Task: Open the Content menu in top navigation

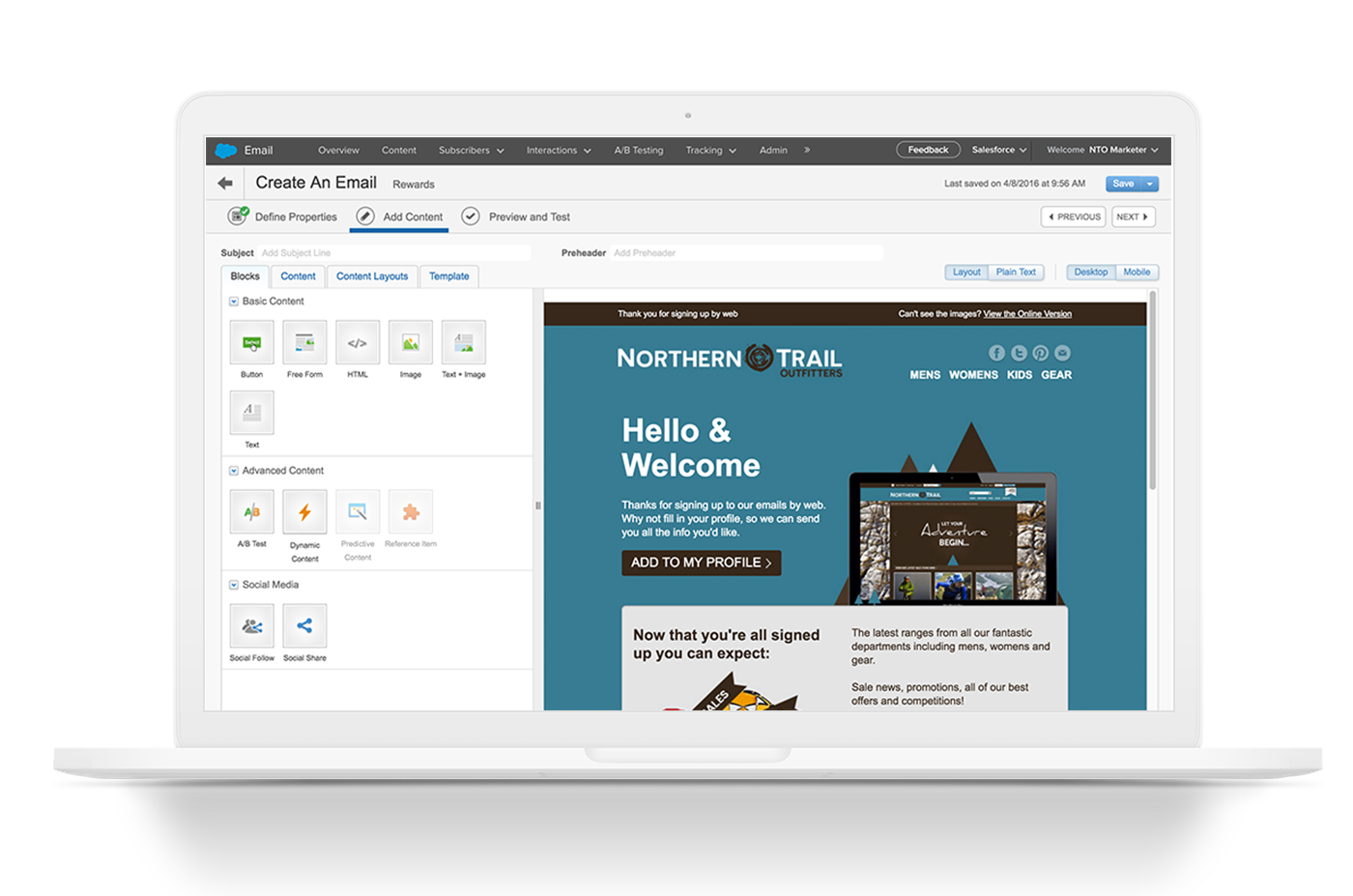Action: click(x=399, y=150)
